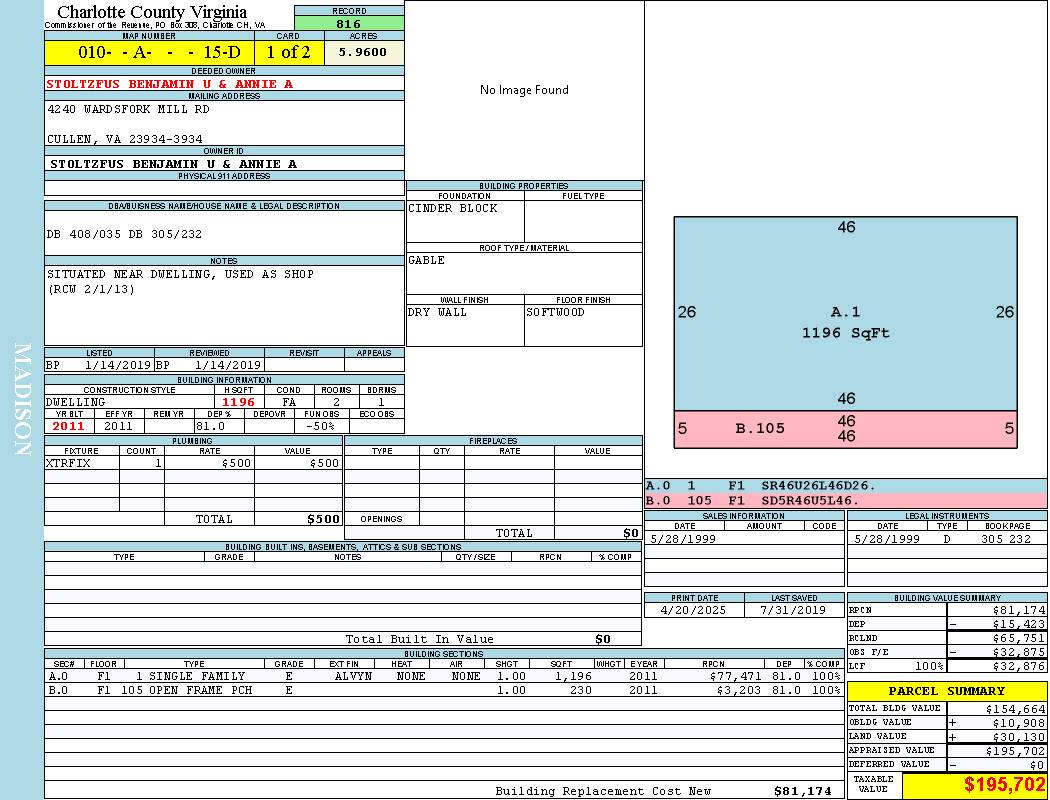Click the yellow PARCEL SUMMARY header
1050x800 pixels.
pyautogui.click(x=946, y=691)
